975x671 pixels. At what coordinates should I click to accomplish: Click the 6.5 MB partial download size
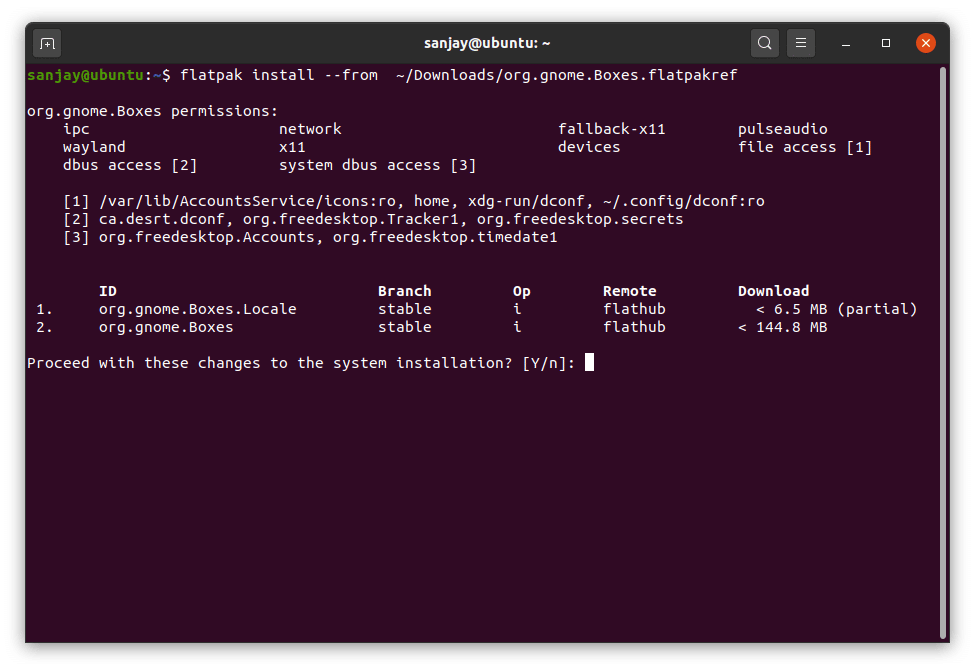(x=836, y=309)
